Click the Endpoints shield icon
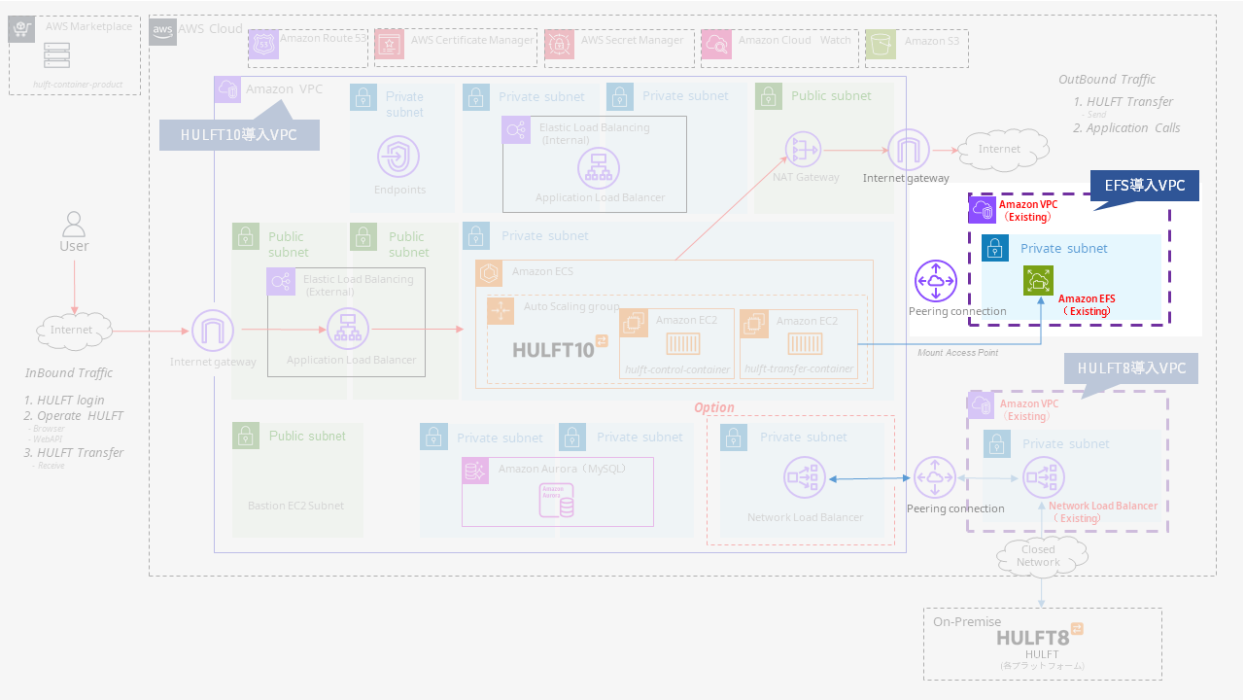This screenshot has height=700, width=1244. (398, 157)
